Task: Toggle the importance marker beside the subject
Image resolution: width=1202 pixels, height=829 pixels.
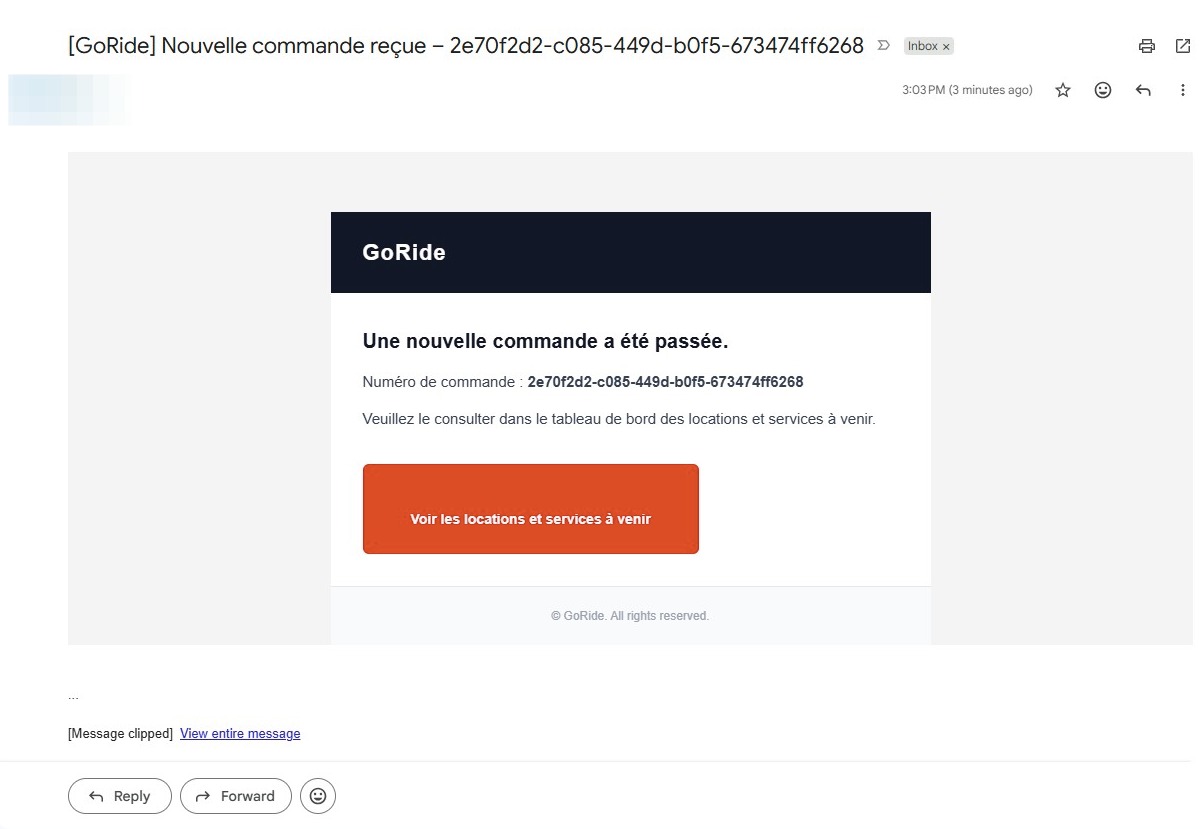Action: tap(883, 45)
